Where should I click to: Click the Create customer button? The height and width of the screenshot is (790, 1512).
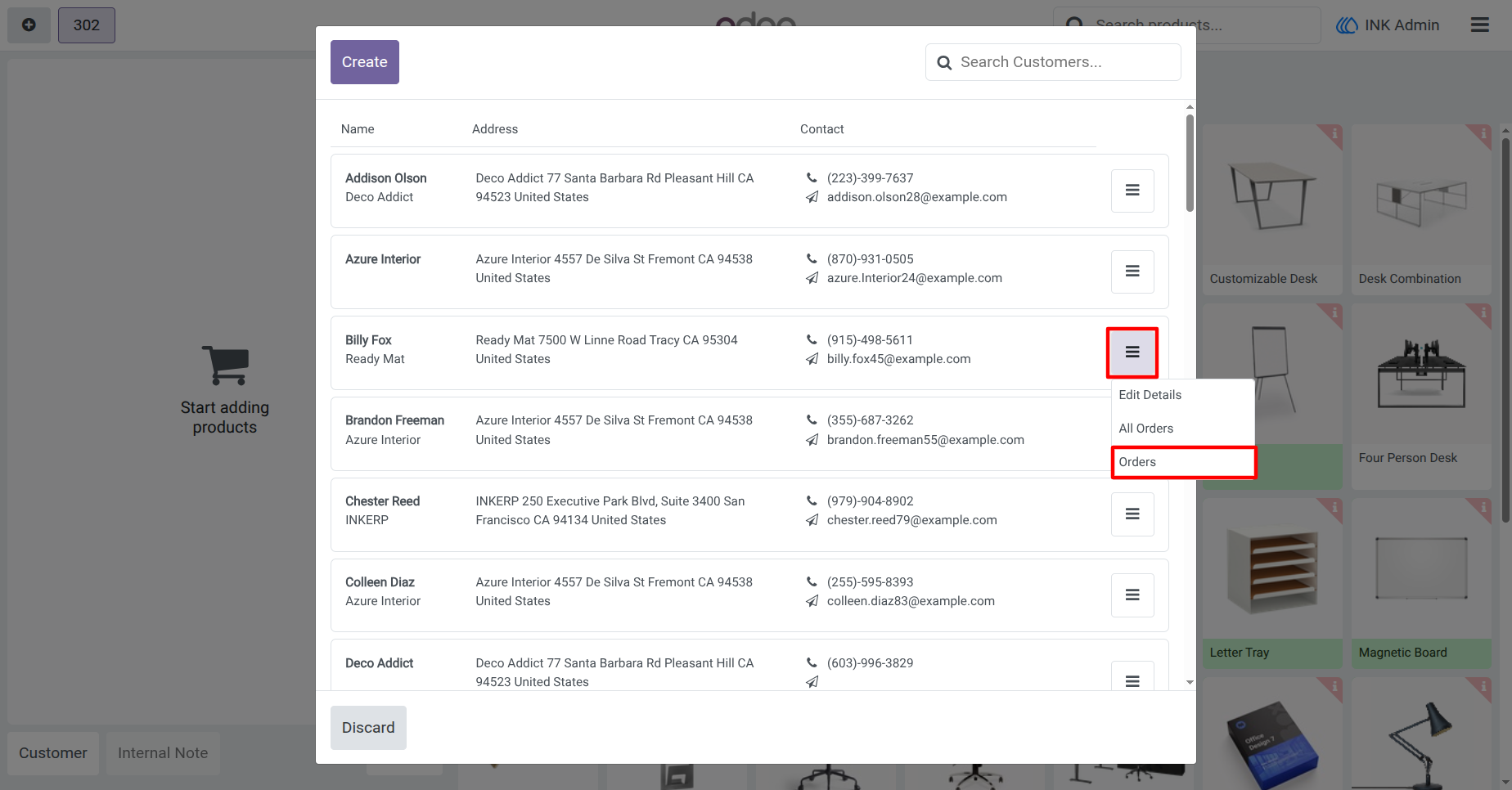pyautogui.click(x=365, y=62)
